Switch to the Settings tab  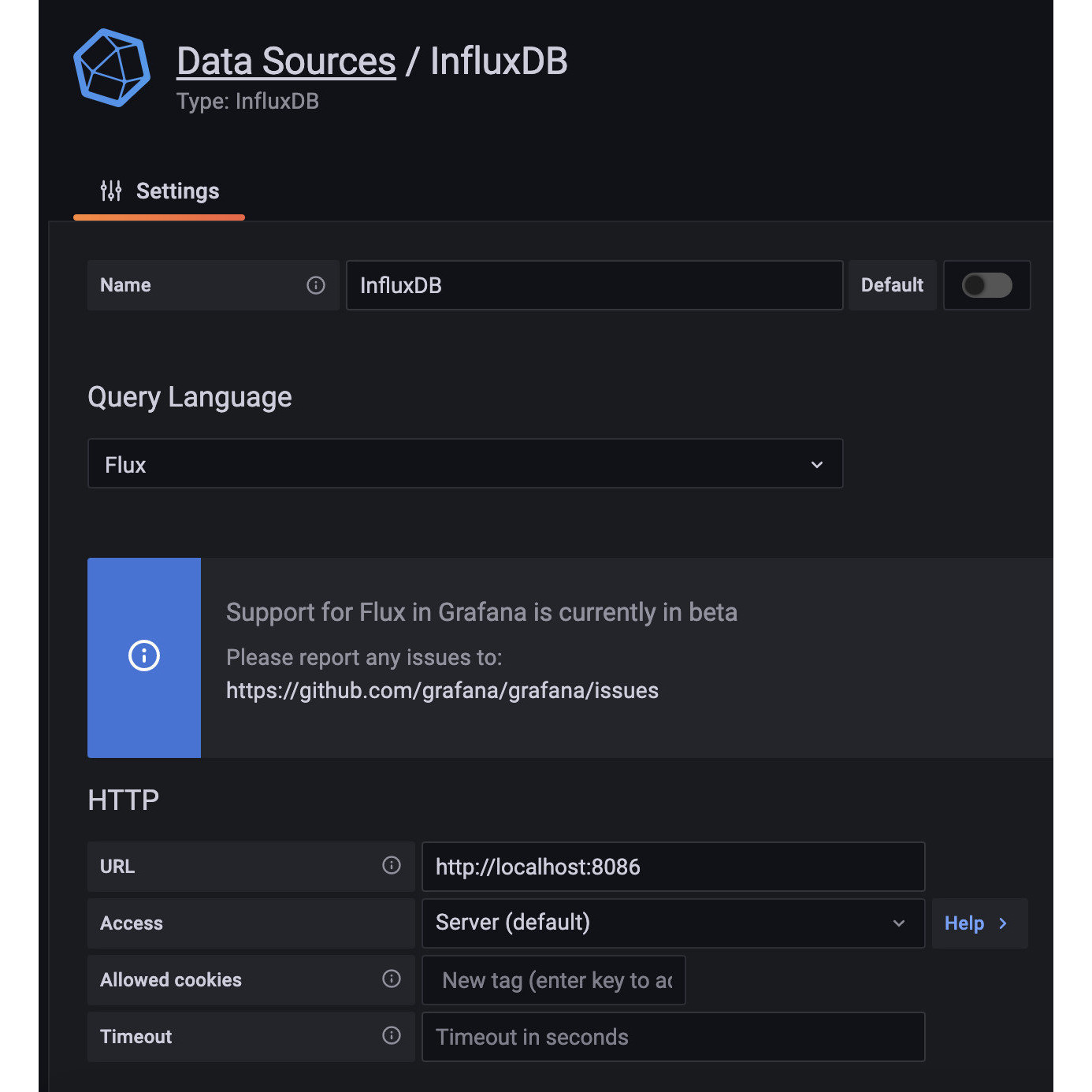(177, 190)
